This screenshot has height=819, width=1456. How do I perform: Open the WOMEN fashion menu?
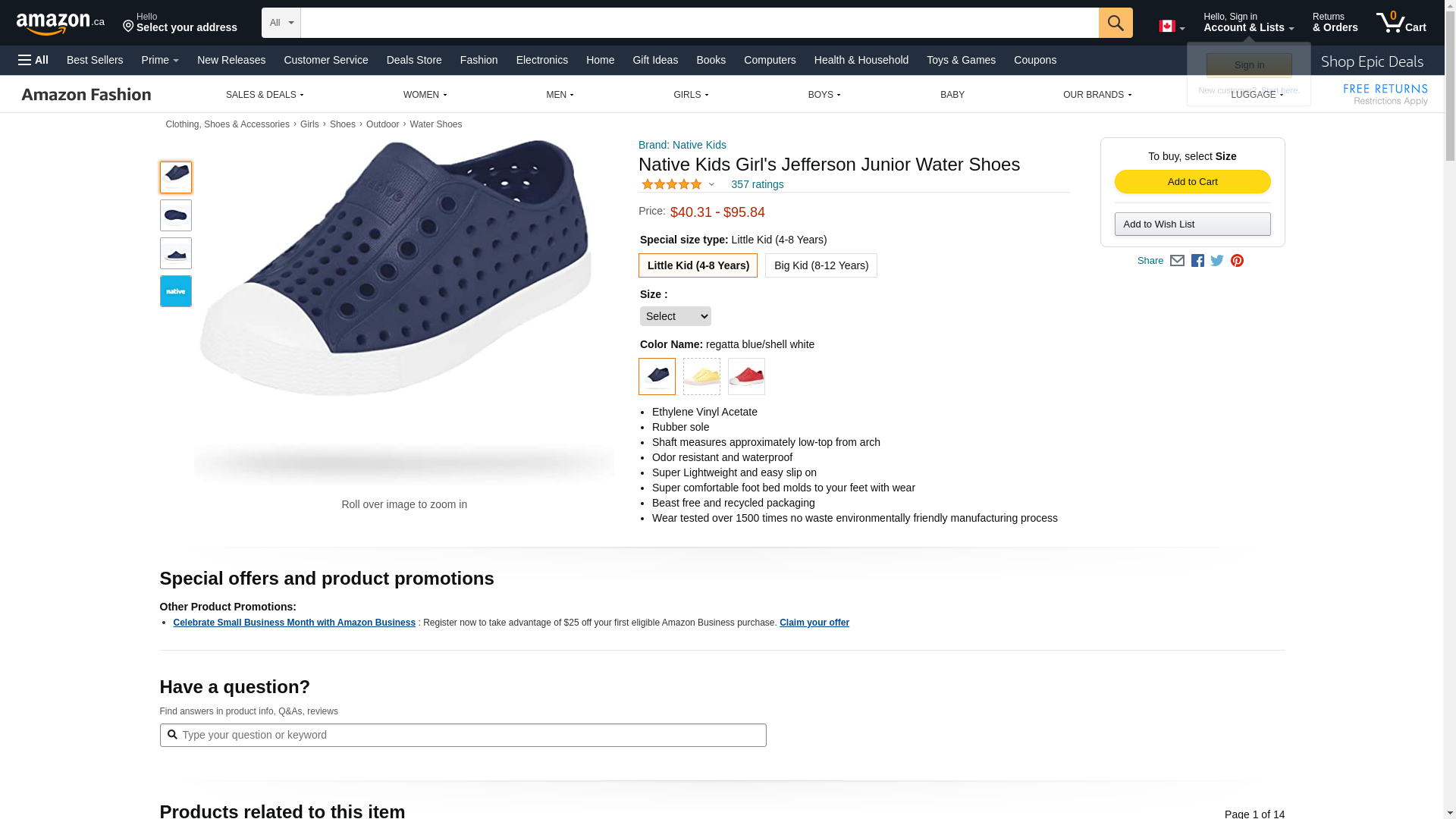point(425,95)
